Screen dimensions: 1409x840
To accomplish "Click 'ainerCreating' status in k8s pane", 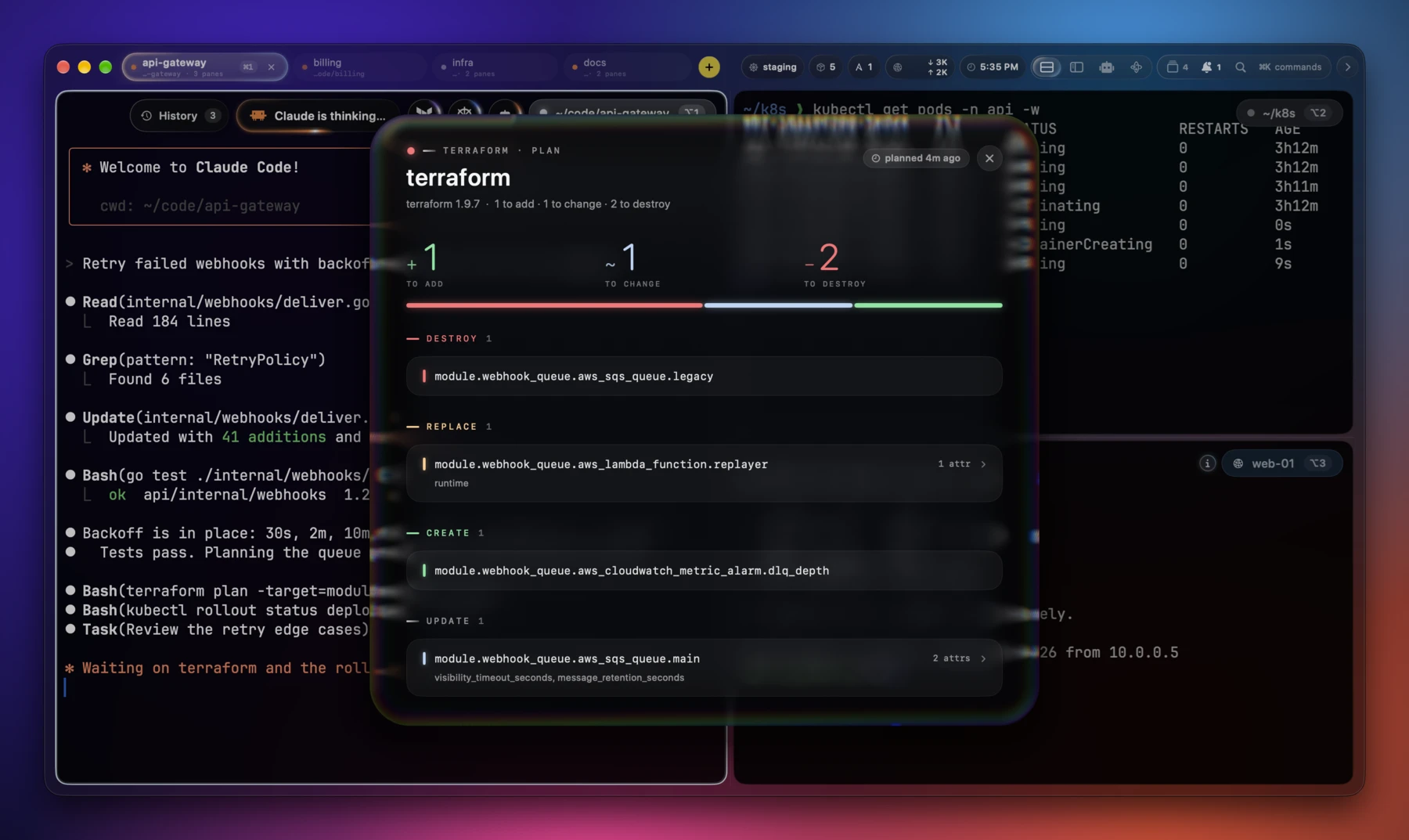I will point(1096,244).
